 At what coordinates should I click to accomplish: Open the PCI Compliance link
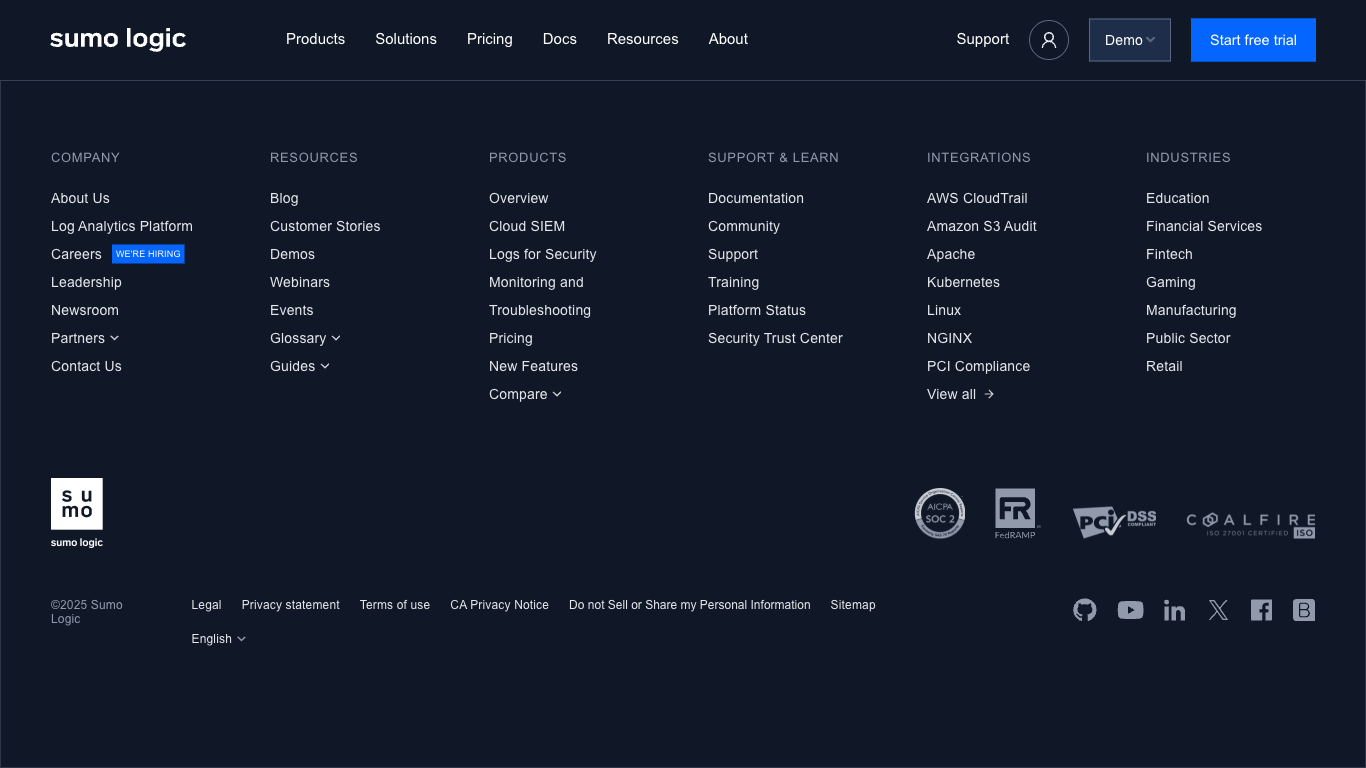pyautogui.click(x=978, y=366)
